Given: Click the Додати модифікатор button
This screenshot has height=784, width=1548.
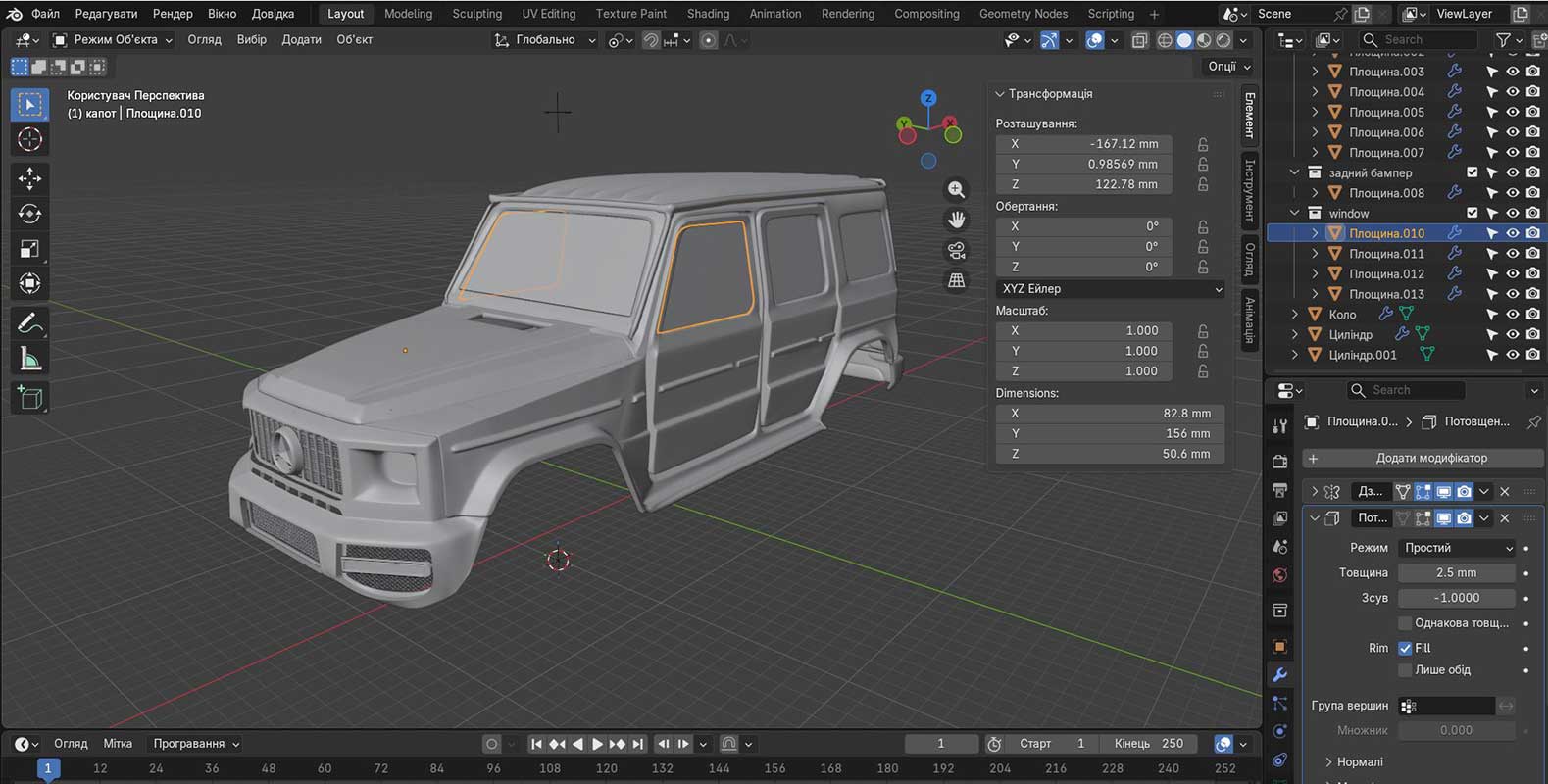Looking at the screenshot, I should tap(1430, 458).
